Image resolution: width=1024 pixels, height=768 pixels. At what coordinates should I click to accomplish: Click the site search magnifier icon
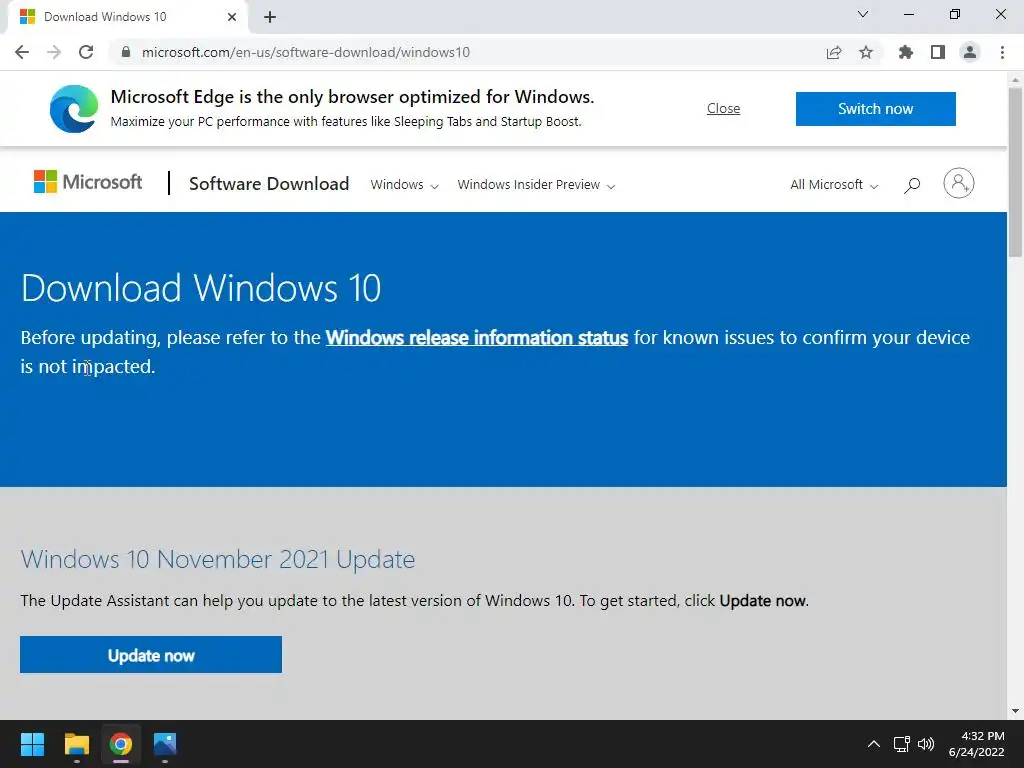[x=912, y=185]
